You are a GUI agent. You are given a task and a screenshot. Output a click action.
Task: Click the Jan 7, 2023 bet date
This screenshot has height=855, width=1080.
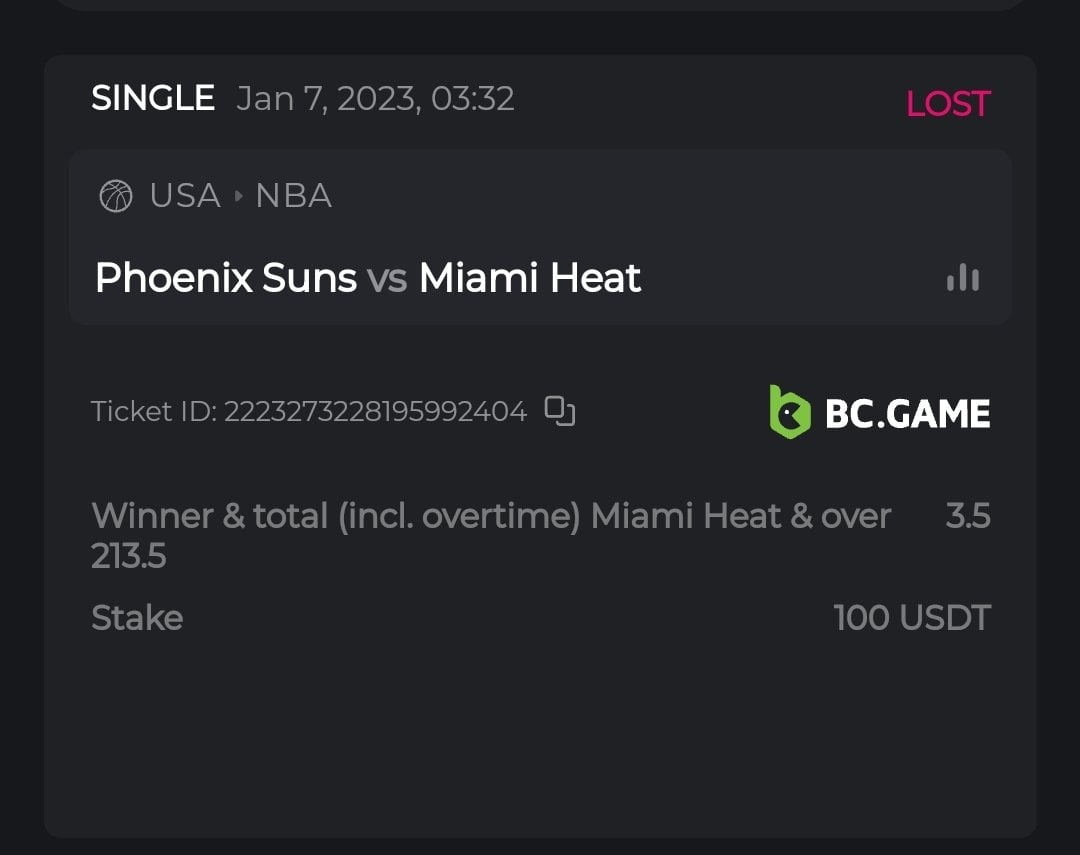375,98
